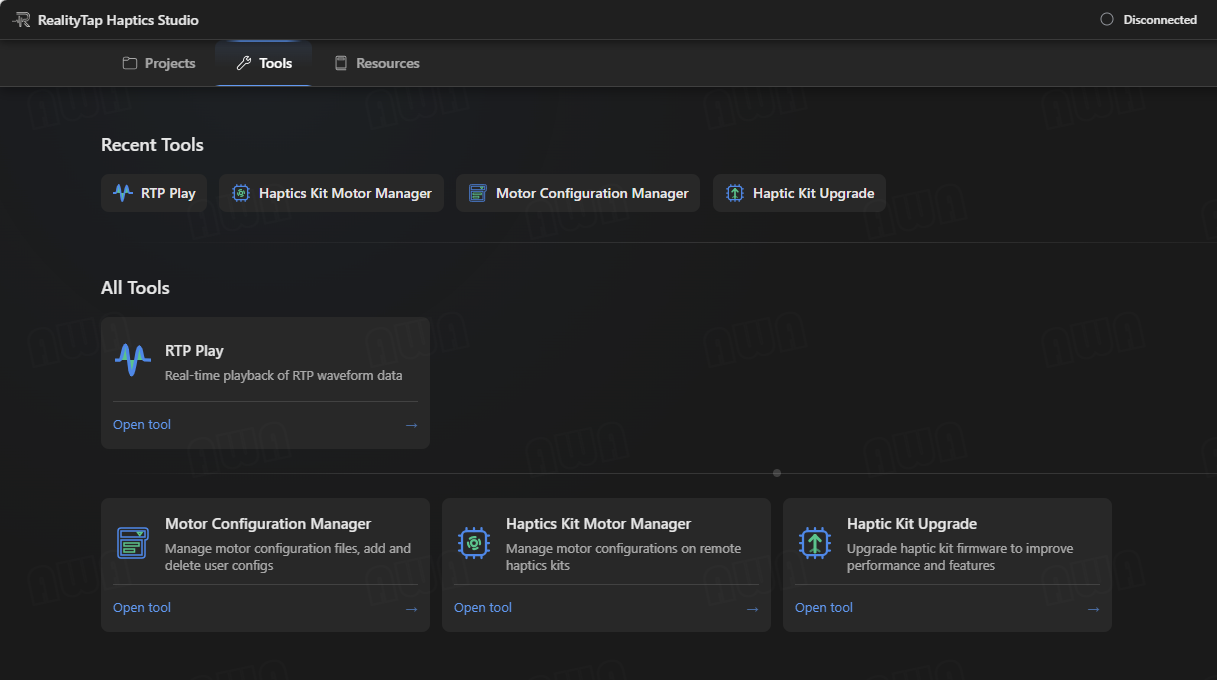
Task: Click the 'All Tools' heading
Action: [x=135, y=288]
